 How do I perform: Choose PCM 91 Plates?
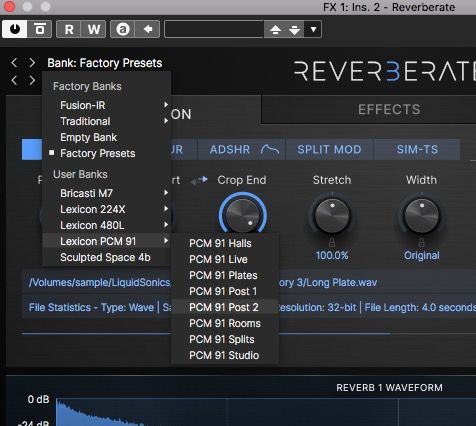225,275
